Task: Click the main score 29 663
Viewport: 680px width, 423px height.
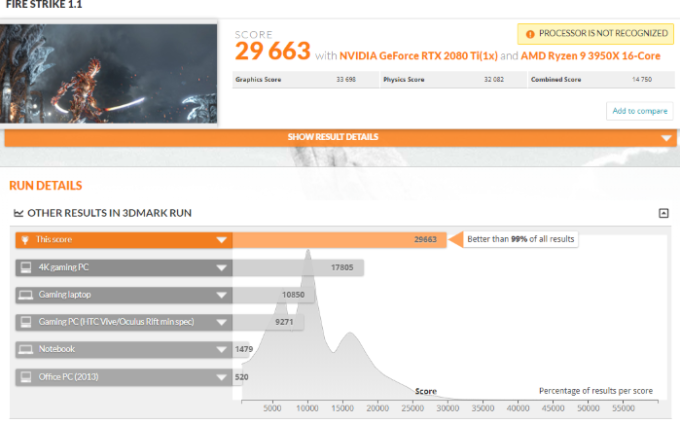Action: pos(273,51)
